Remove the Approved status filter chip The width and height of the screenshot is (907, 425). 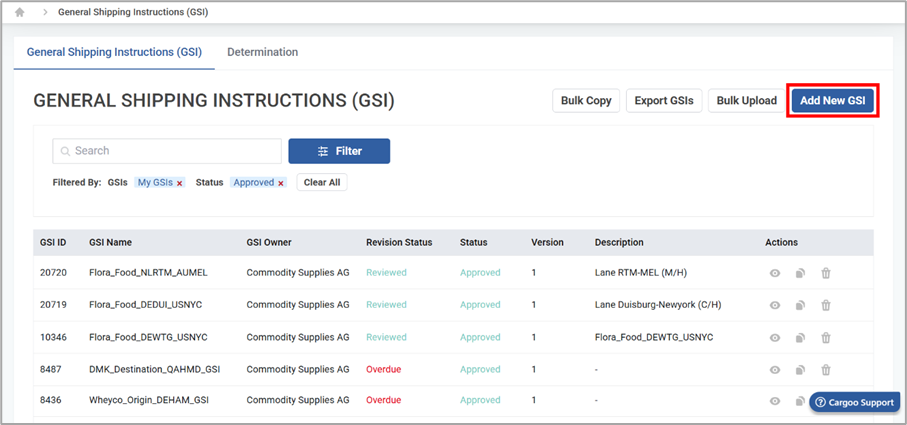pos(281,183)
